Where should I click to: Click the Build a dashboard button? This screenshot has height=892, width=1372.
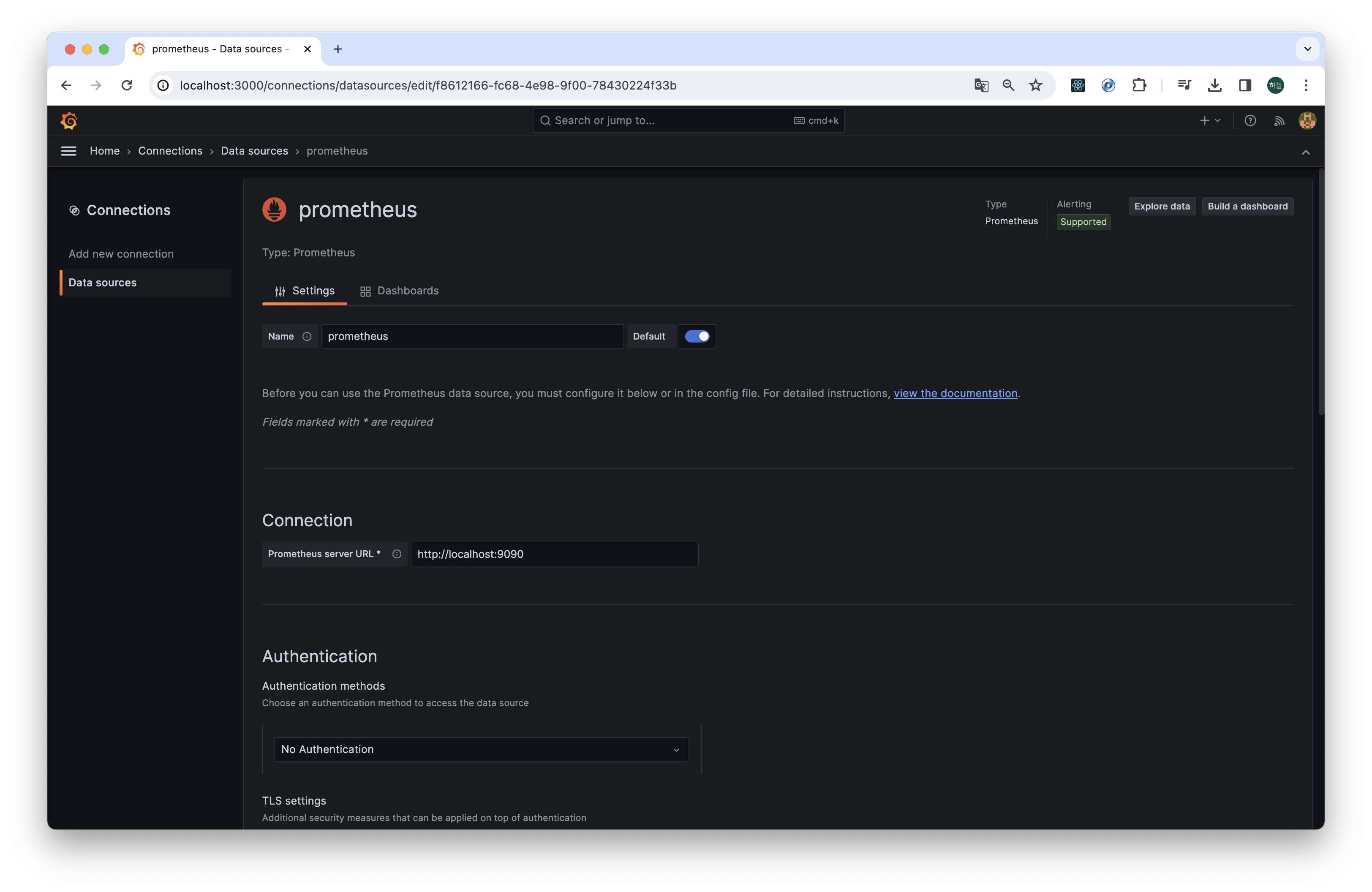[1247, 206]
